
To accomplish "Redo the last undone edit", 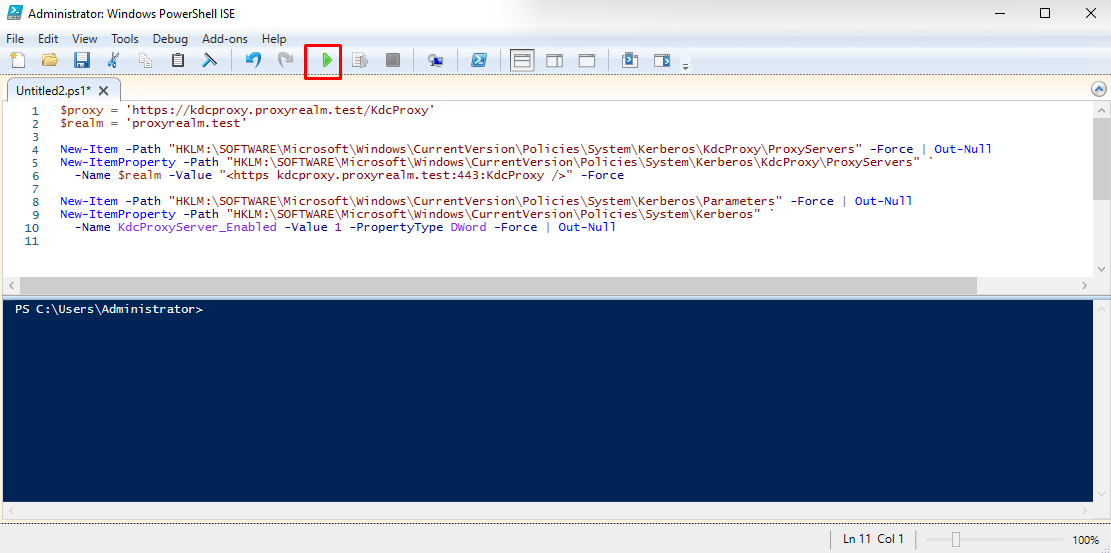I will (x=286, y=60).
